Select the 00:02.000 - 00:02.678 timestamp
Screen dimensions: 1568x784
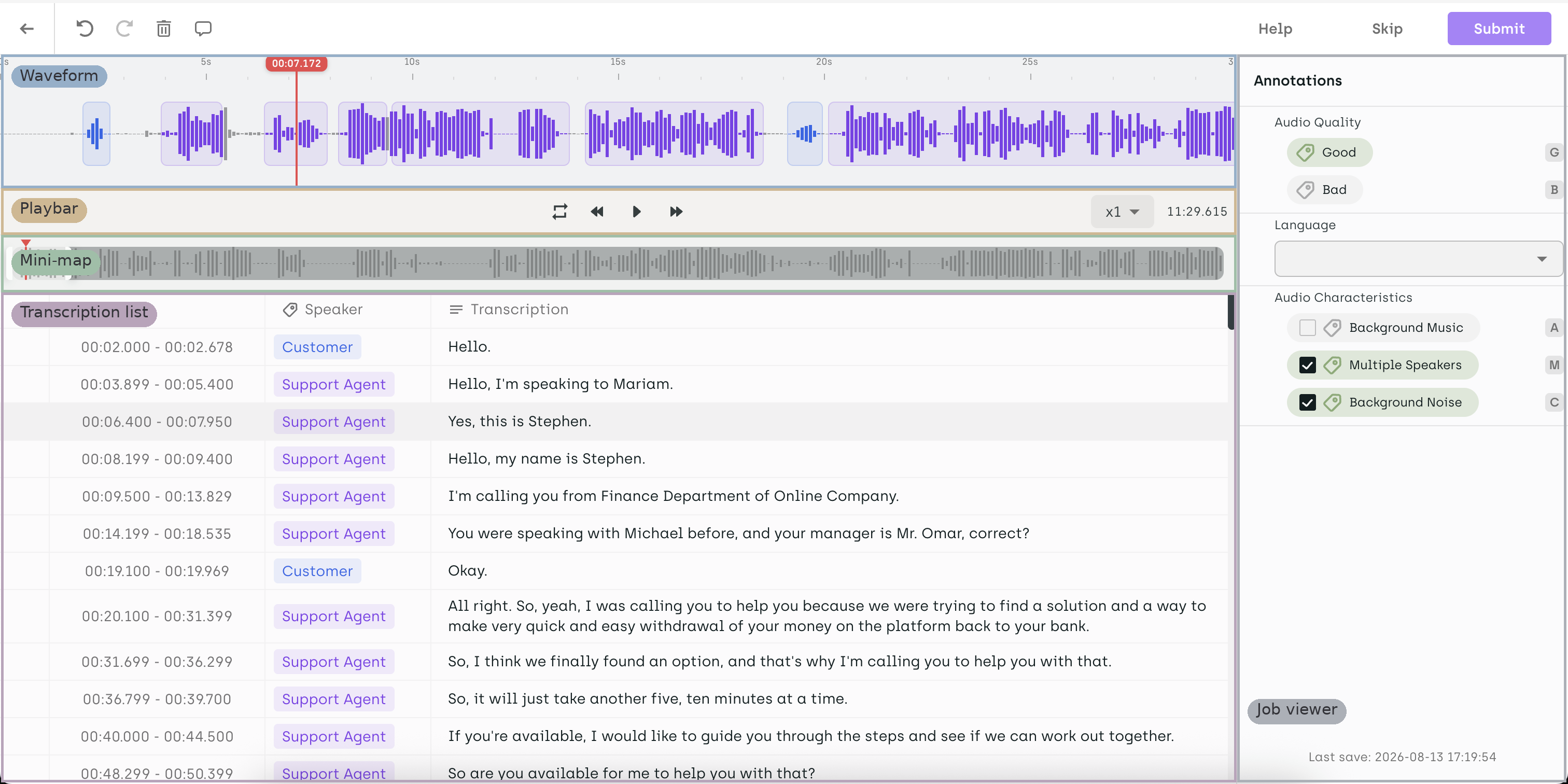click(157, 347)
